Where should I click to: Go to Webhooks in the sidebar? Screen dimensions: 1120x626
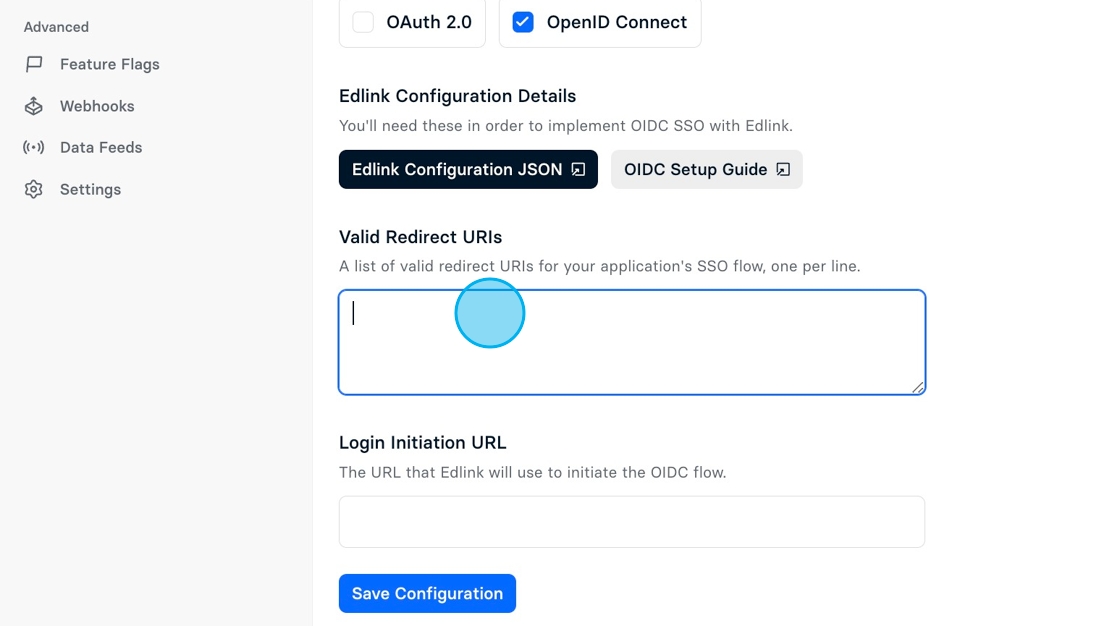tap(97, 106)
